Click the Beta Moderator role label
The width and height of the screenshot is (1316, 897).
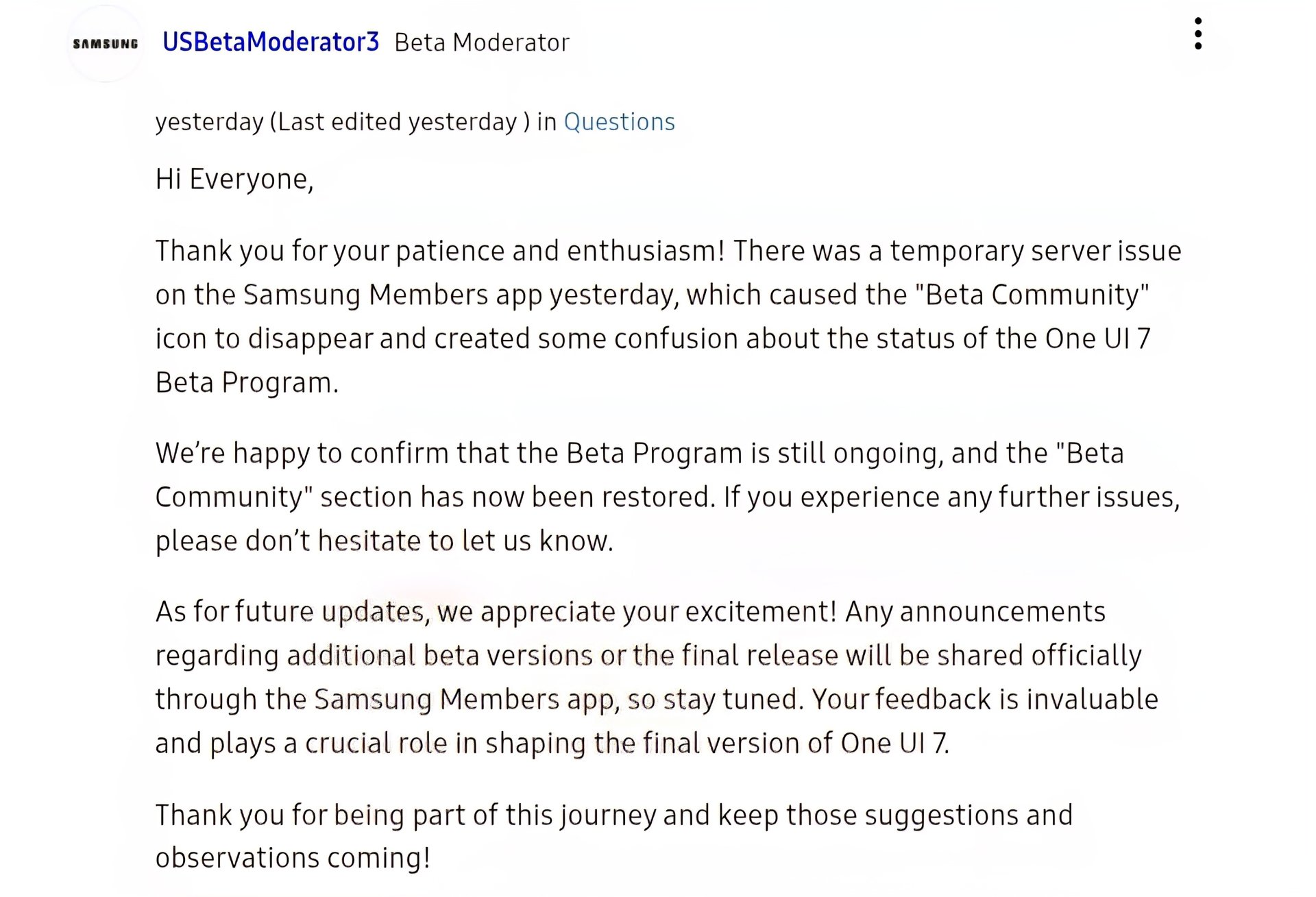pyautogui.click(x=482, y=42)
